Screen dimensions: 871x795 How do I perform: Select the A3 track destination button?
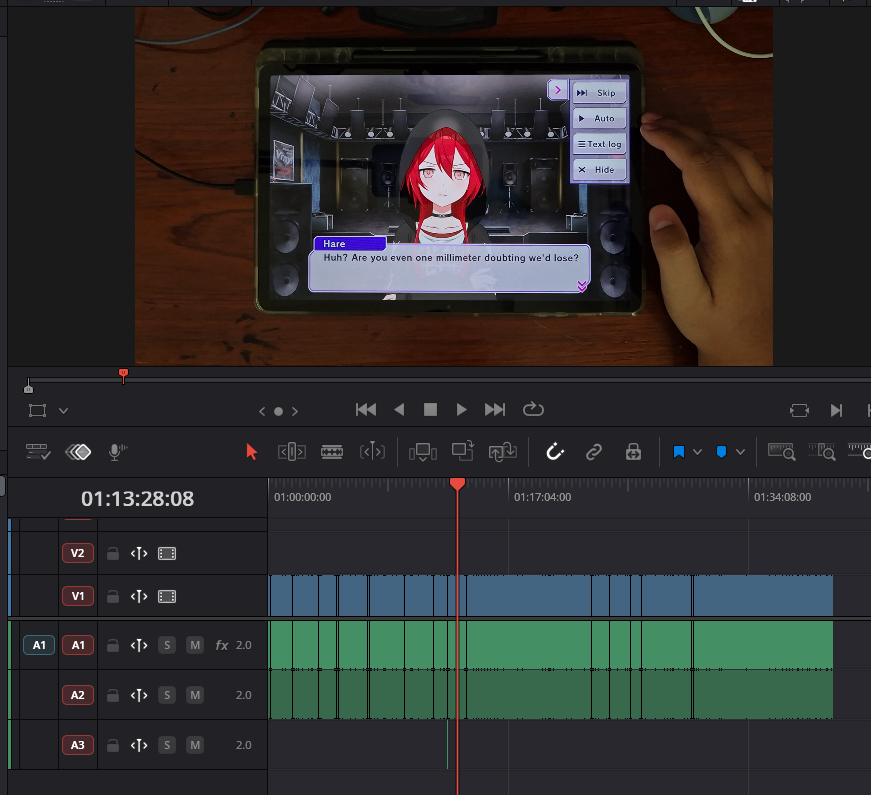coord(78,745)
